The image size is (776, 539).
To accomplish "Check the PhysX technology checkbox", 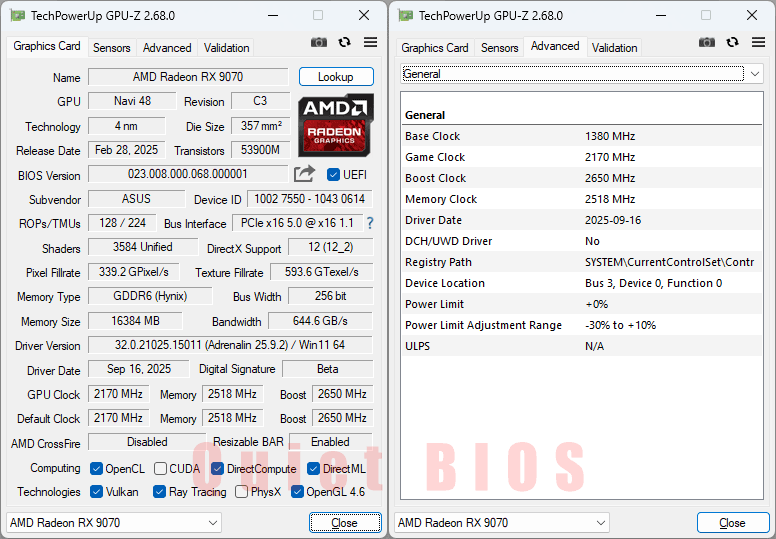I will pos(242,492).
